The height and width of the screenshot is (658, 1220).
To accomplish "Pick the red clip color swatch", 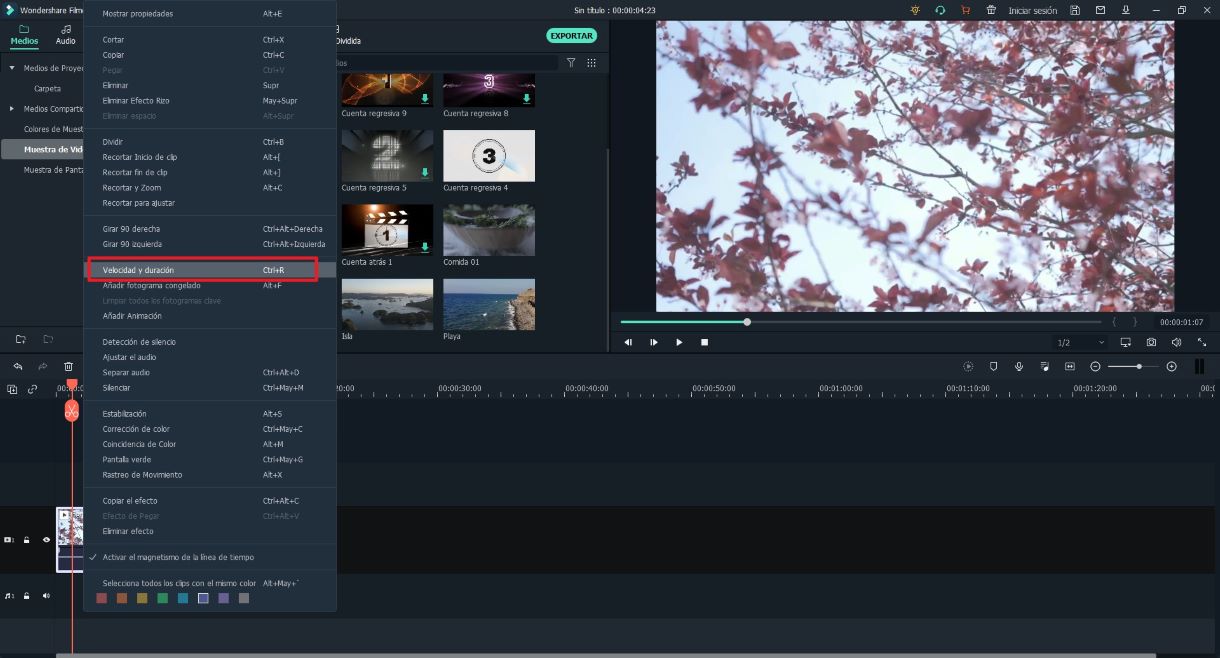I will point(101,598).
